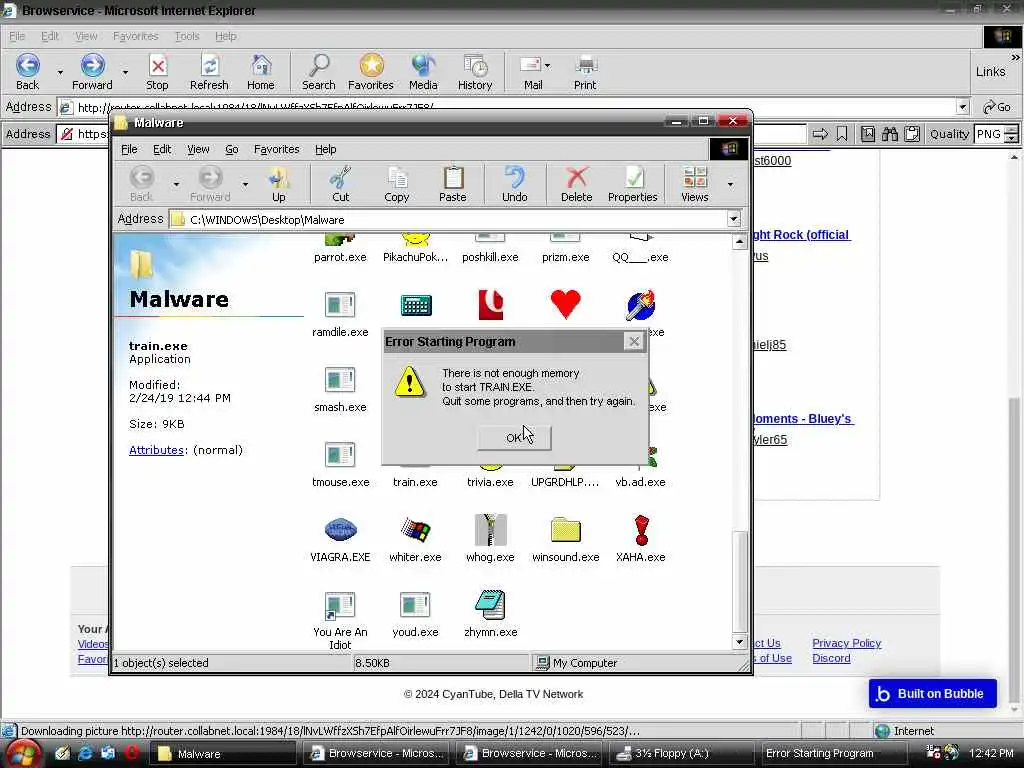
Task: Open the Malware address bar dropdown
Action: click(x=733, y=219)
